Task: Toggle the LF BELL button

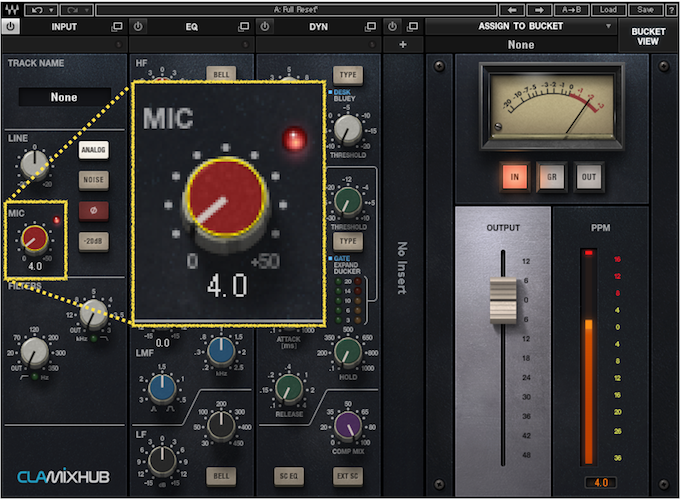Action: (221, 476)
